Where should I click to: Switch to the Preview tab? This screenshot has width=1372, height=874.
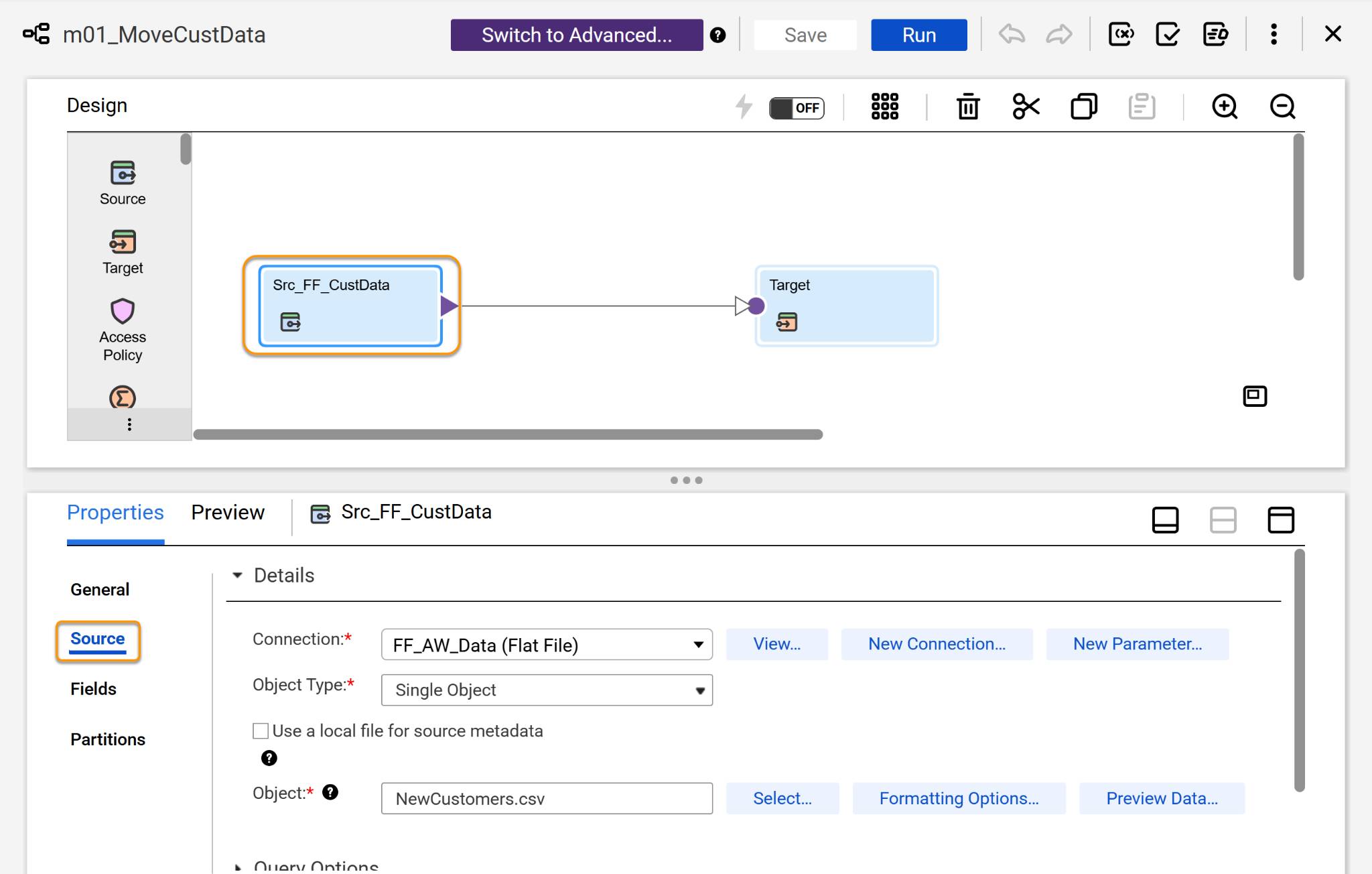[x=228, y=512]
